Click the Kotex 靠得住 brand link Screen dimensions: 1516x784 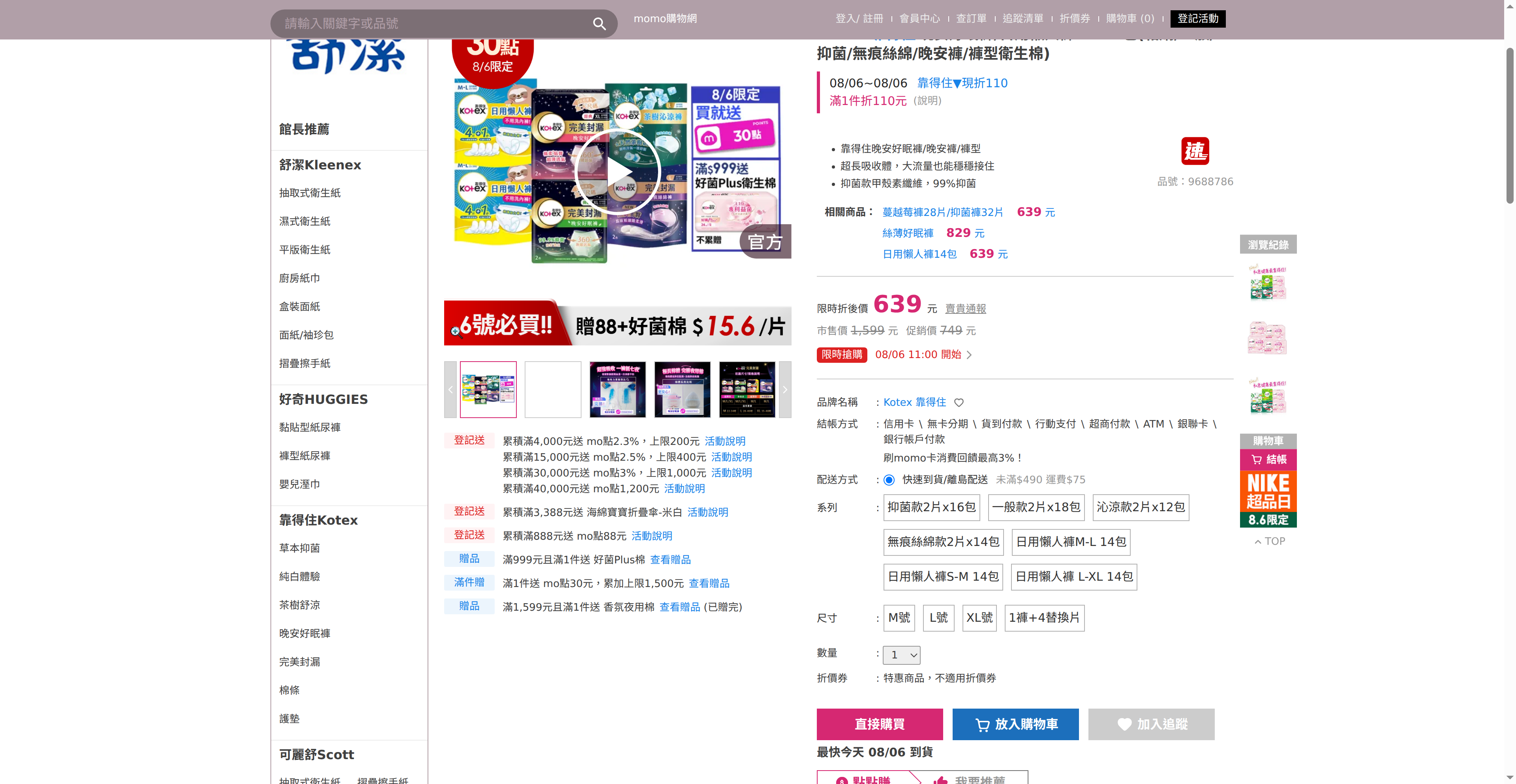[915, 403]
